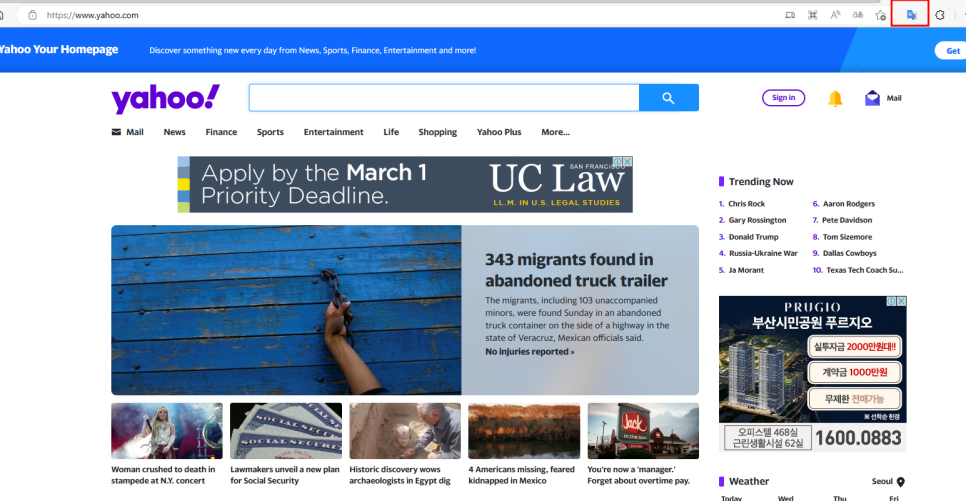Open the News nav item
The width and height of the screenshot is (966, 501).
174,132
